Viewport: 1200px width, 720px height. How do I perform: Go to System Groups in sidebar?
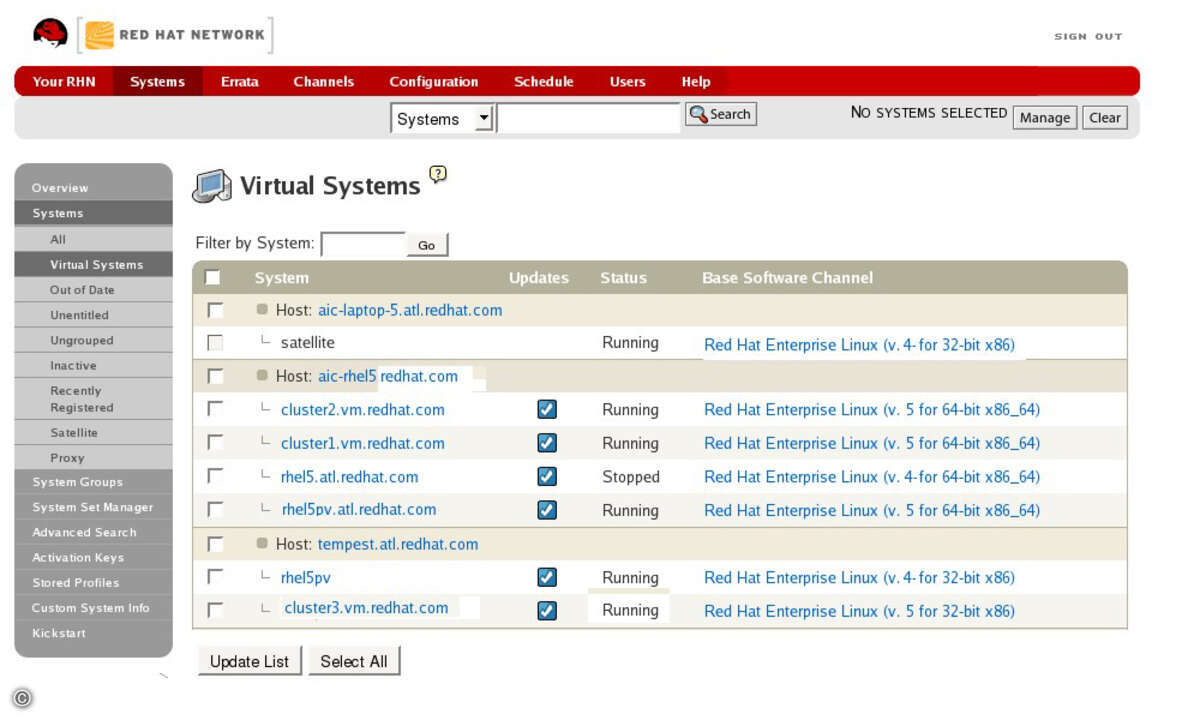click(93, 482)
